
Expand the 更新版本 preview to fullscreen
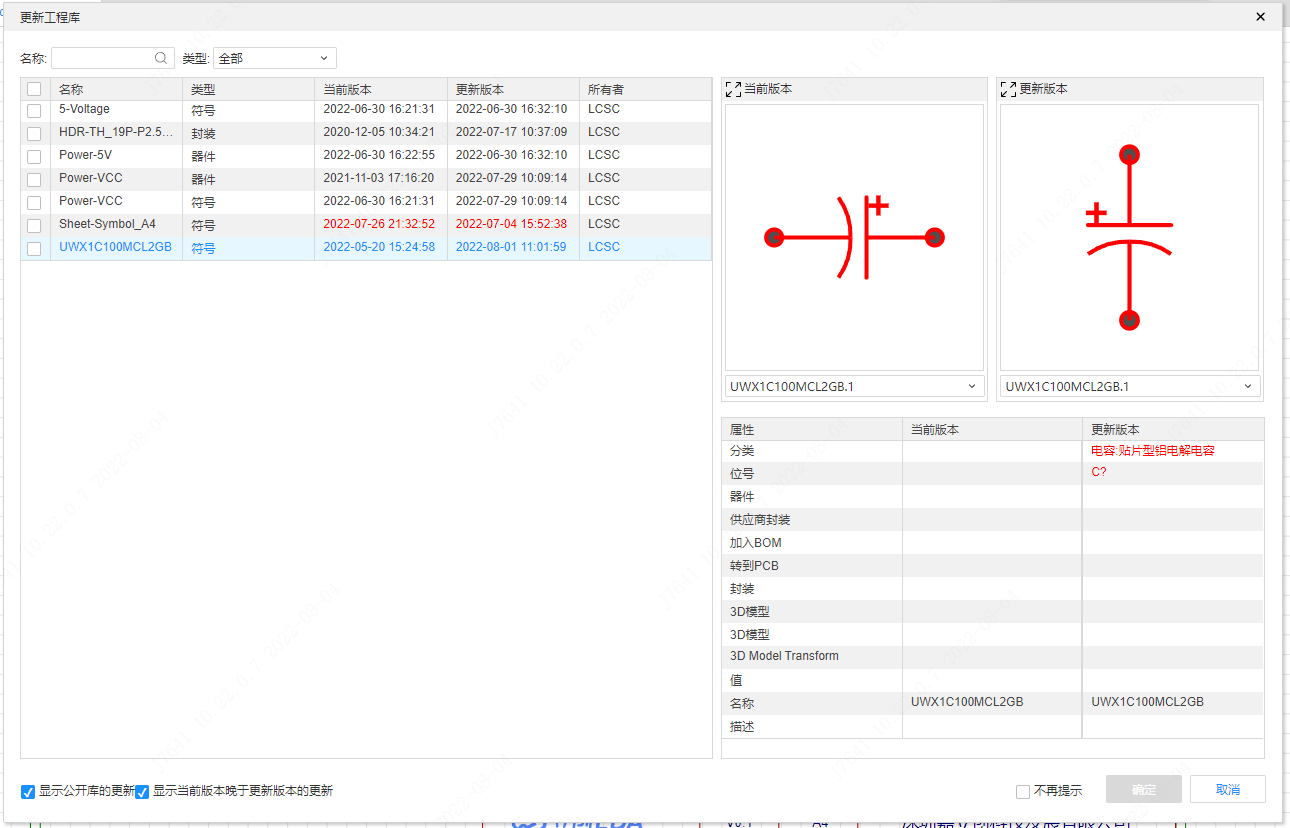(1009, 89)
